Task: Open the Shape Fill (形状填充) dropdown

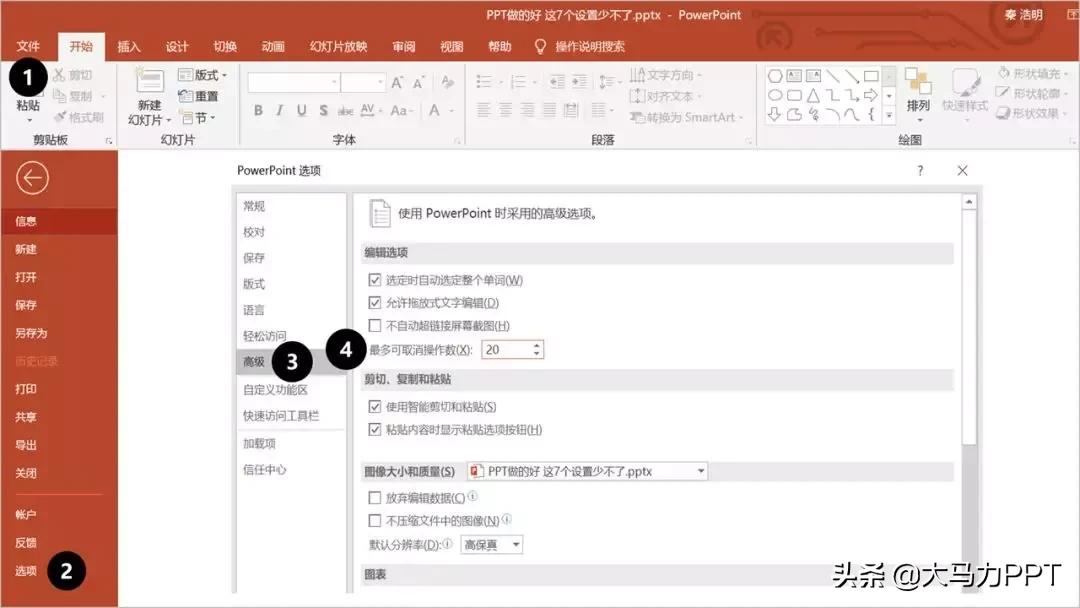Action: pos(1032,73)
